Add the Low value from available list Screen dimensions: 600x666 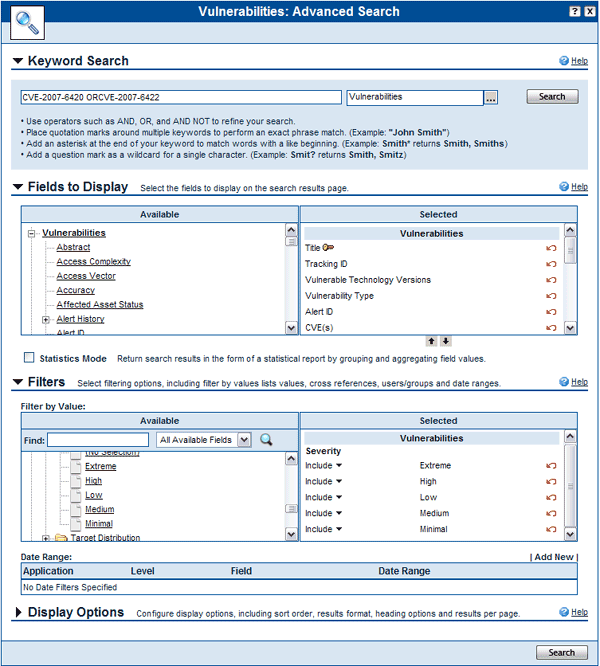click(93, 495)
